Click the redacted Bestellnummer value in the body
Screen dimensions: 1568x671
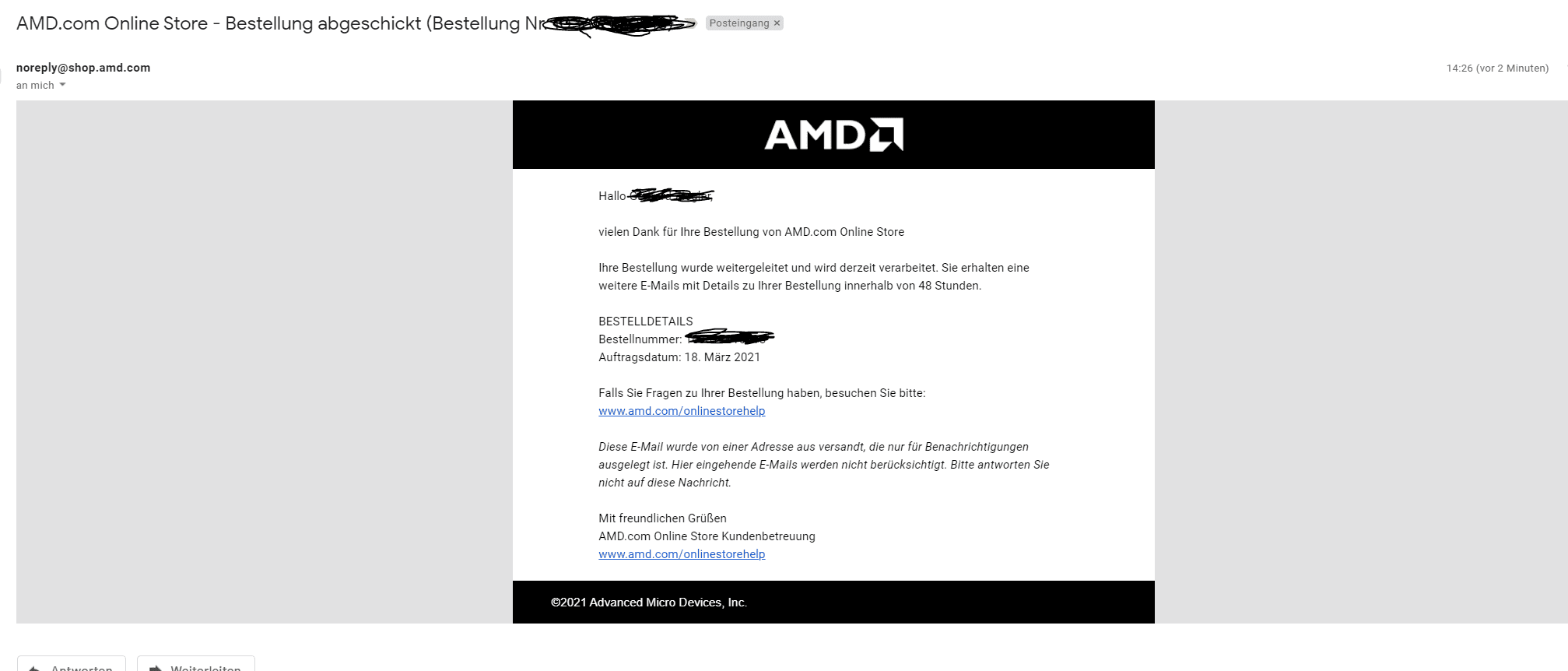[729, 338]
